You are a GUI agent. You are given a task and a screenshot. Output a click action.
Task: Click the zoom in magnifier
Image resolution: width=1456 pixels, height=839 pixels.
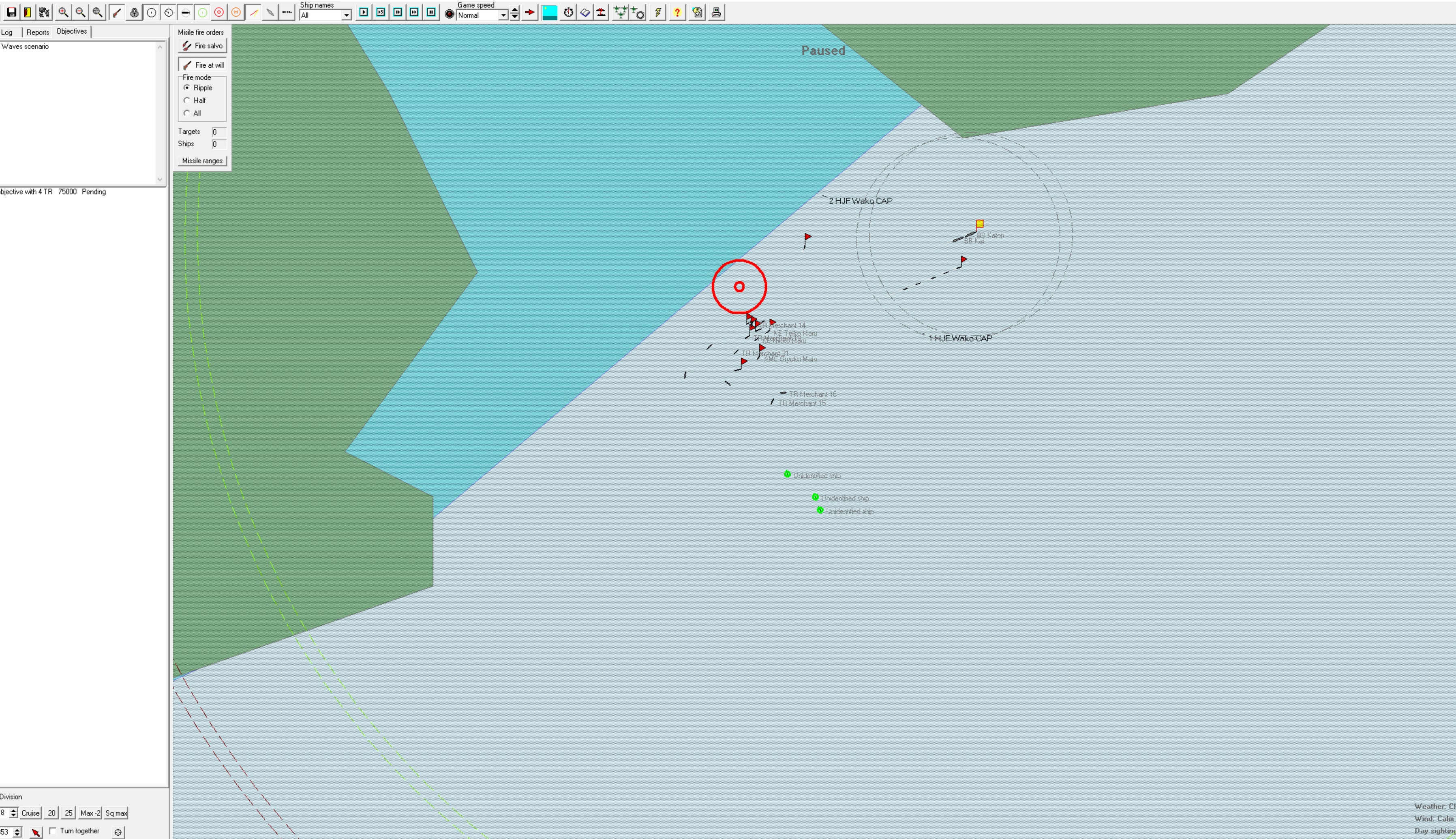(63, 12)
